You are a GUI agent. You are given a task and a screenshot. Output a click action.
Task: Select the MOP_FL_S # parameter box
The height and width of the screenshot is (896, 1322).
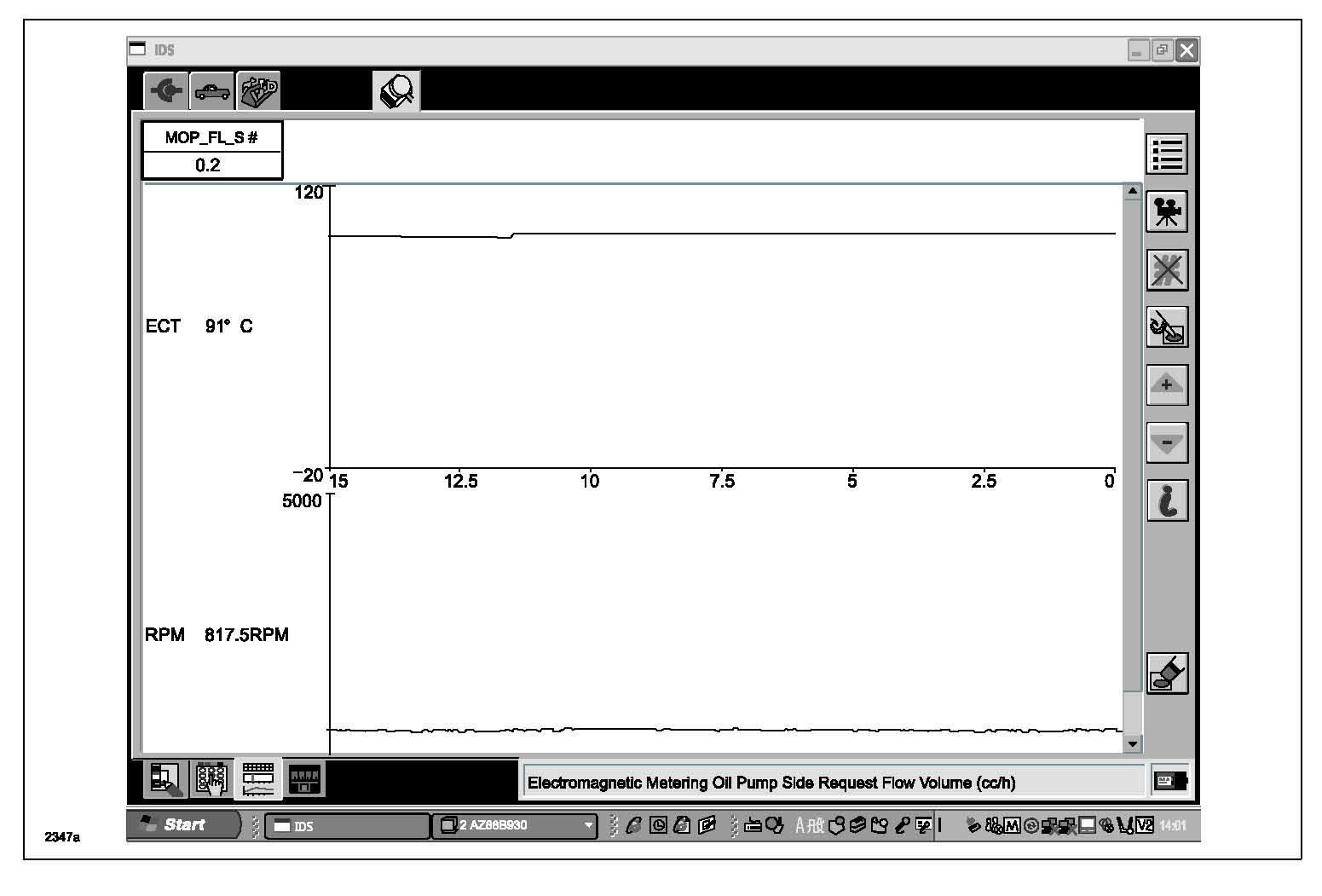pos(211,151)
